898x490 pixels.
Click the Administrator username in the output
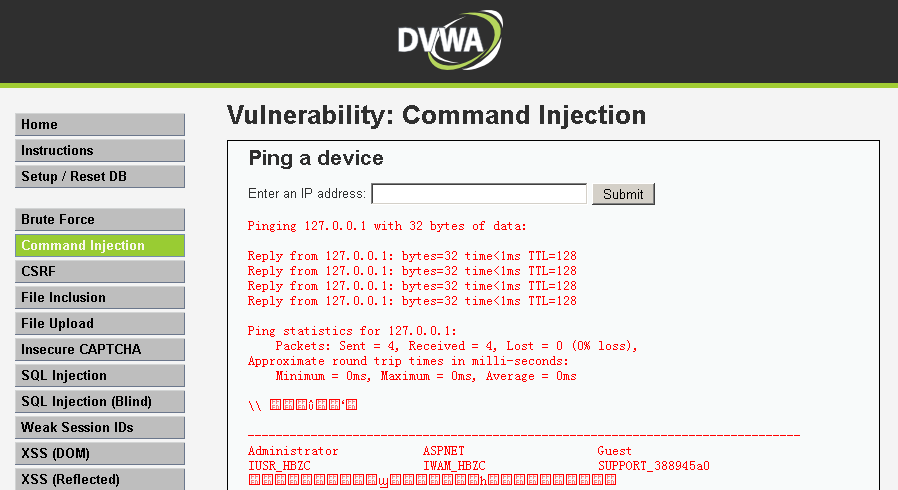pyautogui.click(x=293, y=451)
